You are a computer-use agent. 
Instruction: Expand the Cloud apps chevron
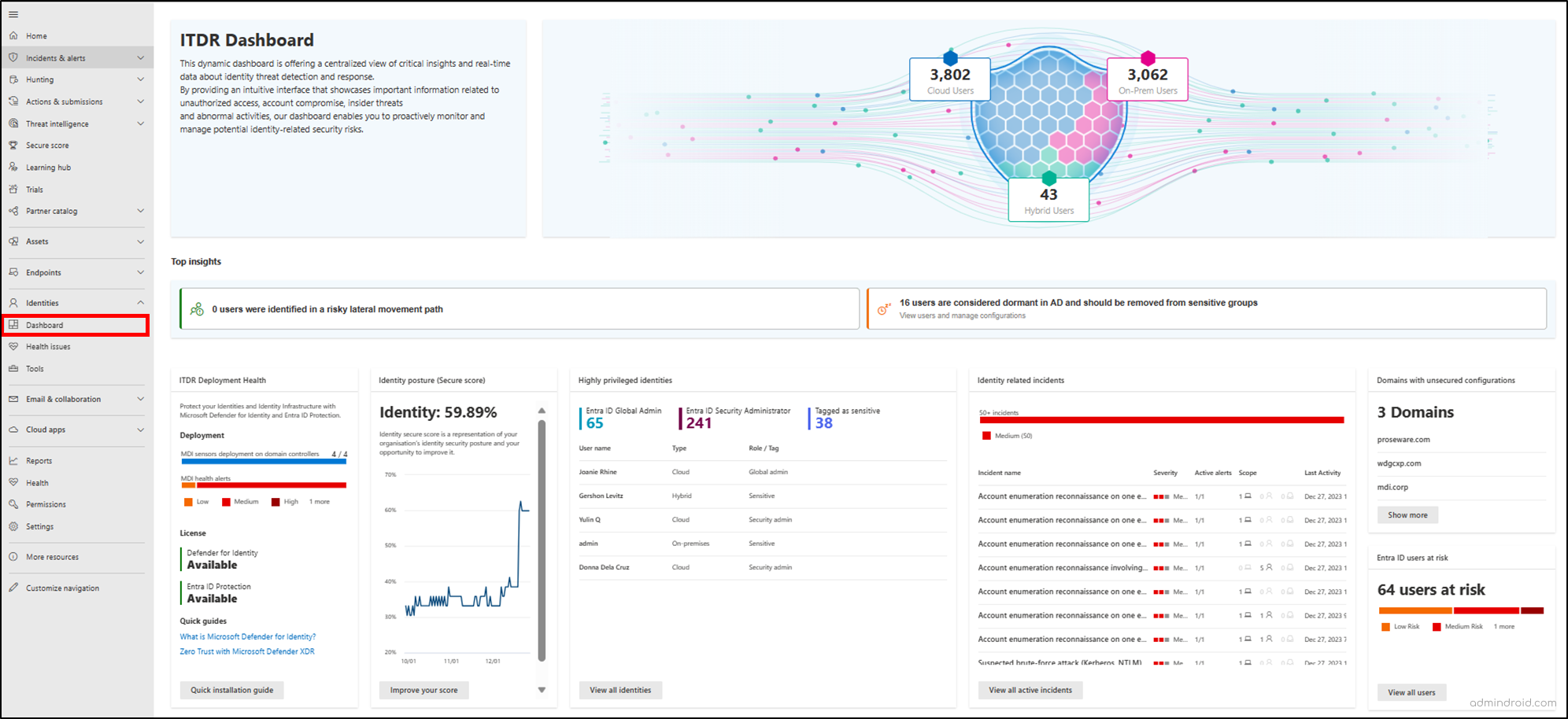140,430
